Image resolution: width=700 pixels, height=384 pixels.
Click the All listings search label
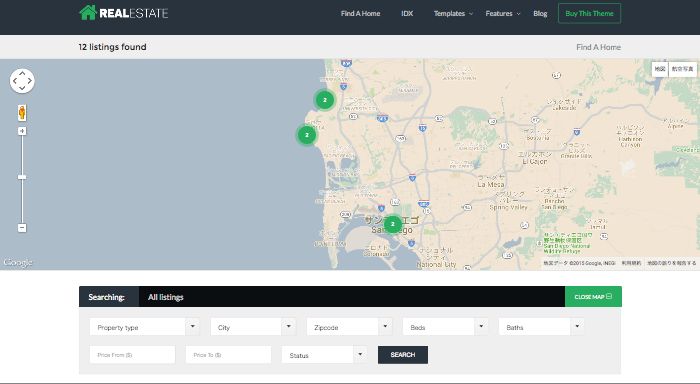pyautogui.click(x=166, y=297)
